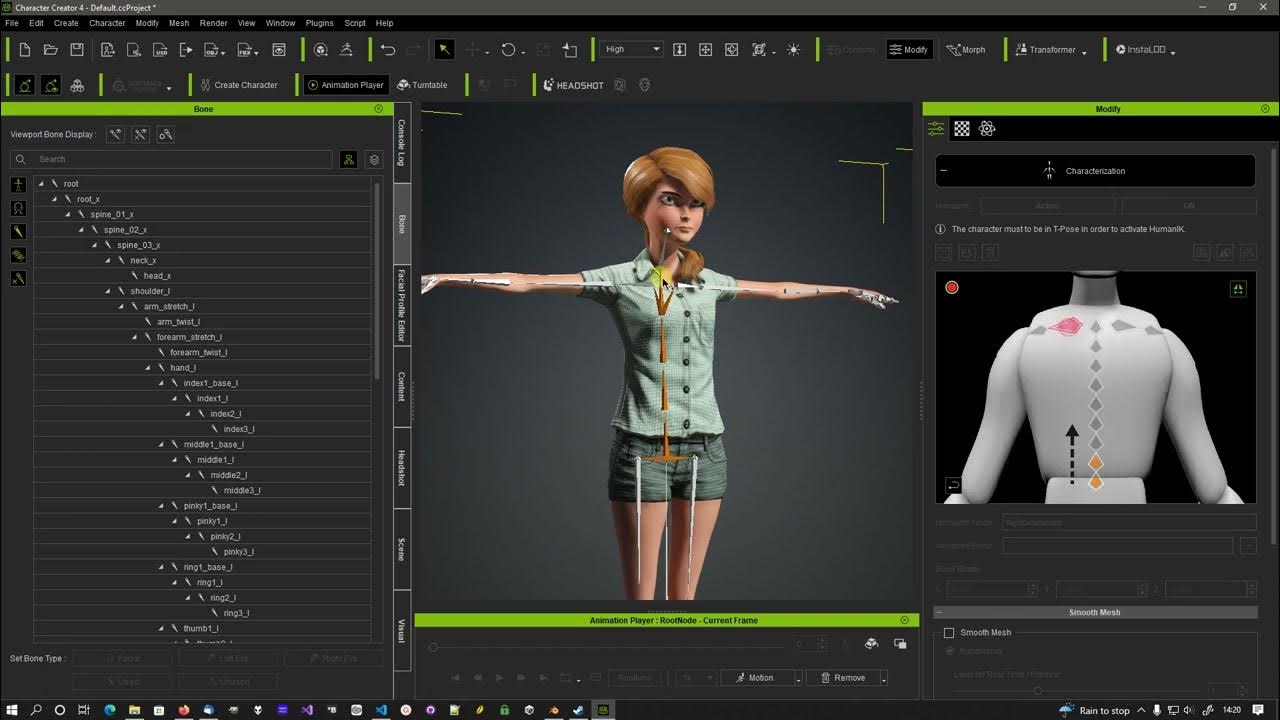
Task: Select the head_x bone
Action: (x=157, y=275)
